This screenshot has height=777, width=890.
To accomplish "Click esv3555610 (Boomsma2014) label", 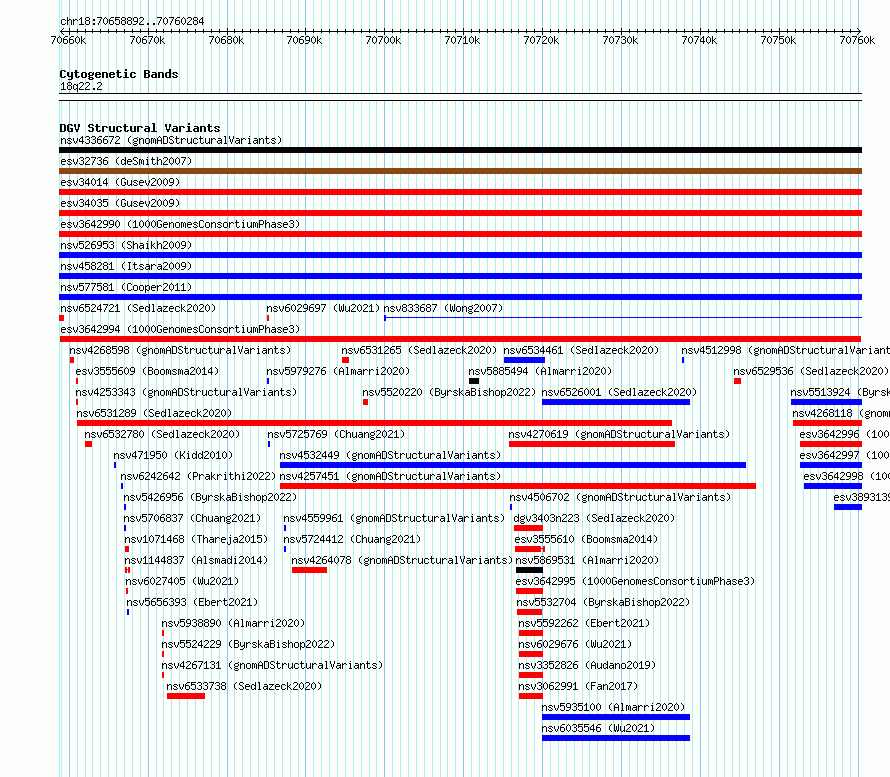I will [x=586, y=539].
